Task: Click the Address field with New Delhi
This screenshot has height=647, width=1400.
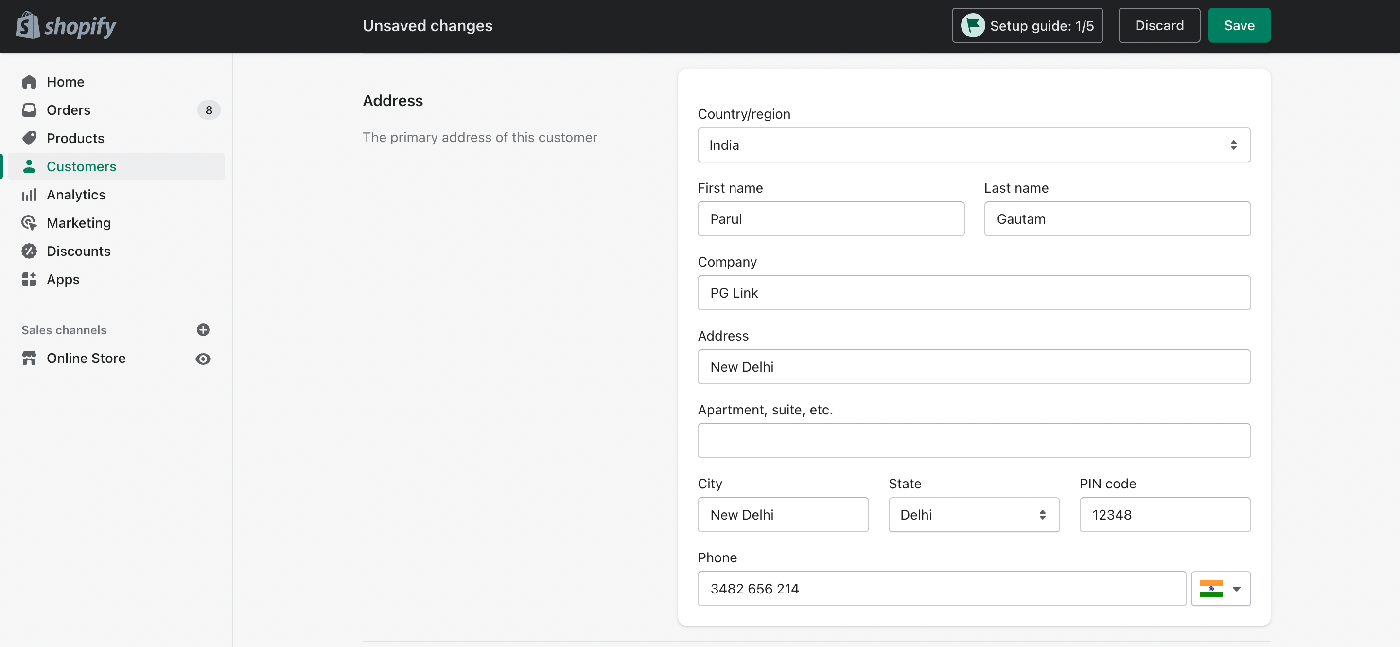Action: [x=974, y=367]
